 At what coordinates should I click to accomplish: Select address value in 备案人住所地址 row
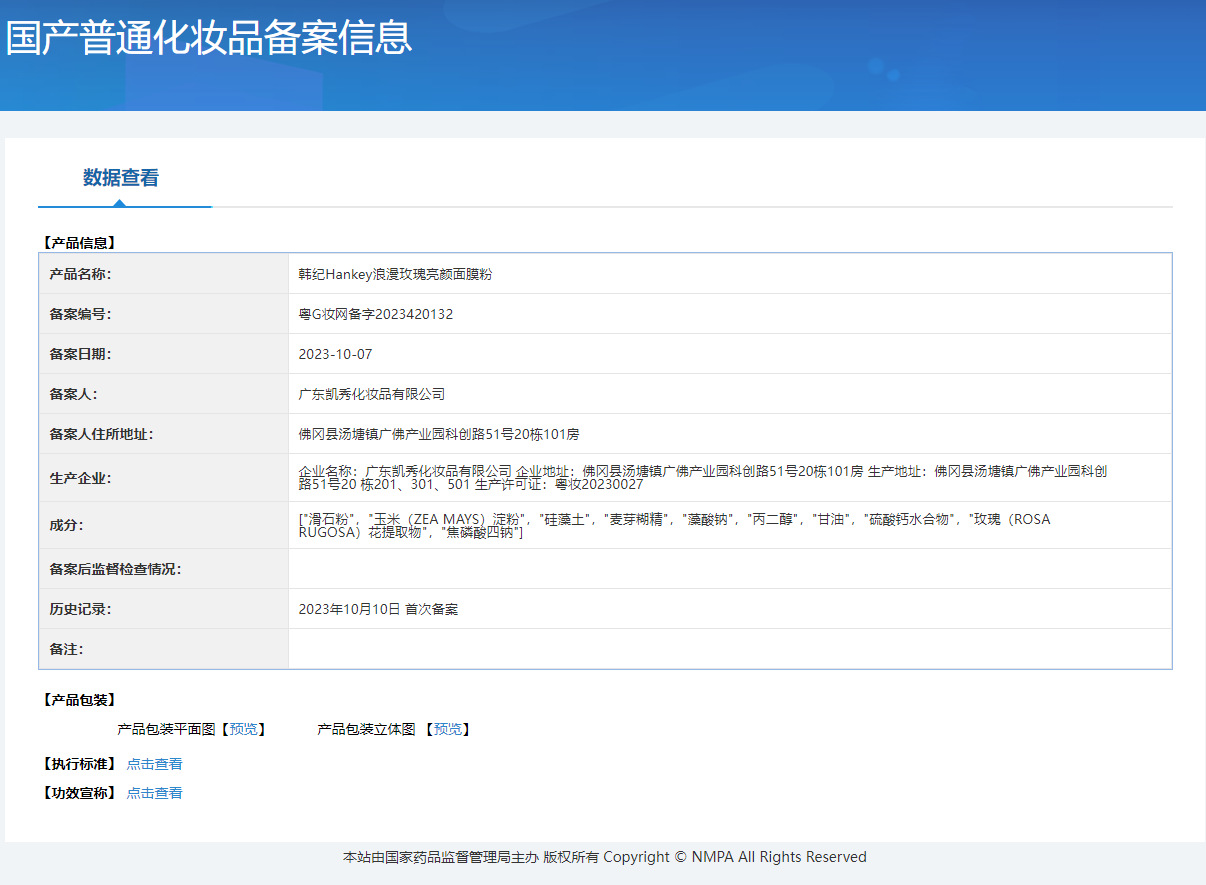click(439, 434)
